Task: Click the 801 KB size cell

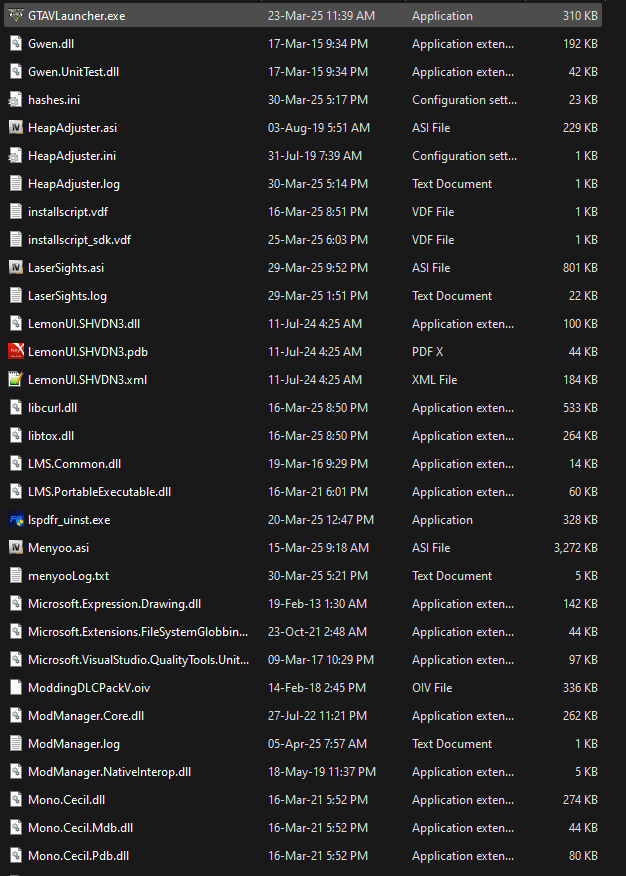Action: coord(580,268)
